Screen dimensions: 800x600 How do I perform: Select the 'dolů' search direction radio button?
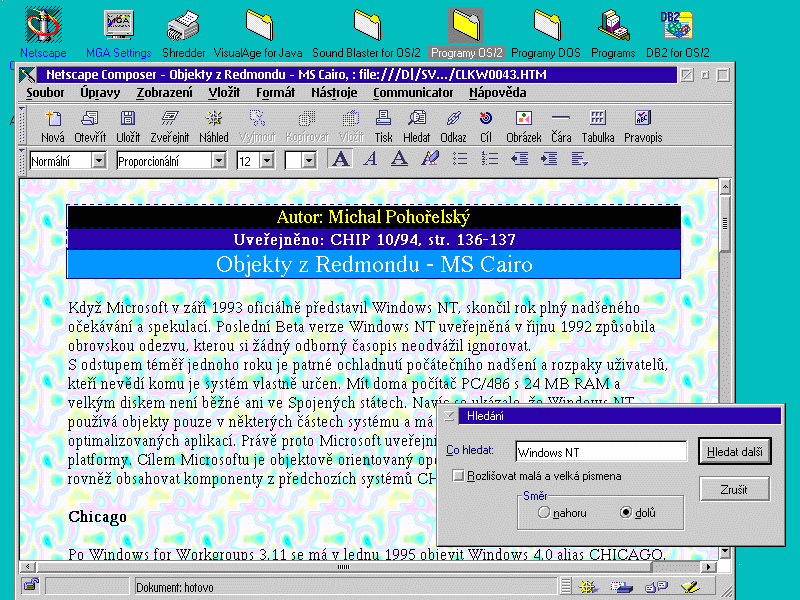click(x=626, y=512)
